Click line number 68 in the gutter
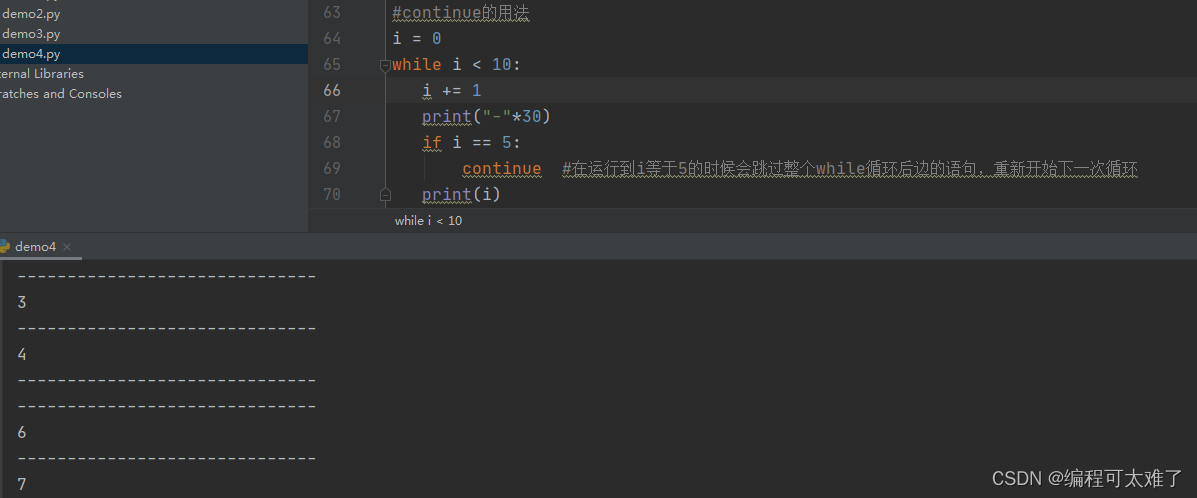 coord(332,142)
